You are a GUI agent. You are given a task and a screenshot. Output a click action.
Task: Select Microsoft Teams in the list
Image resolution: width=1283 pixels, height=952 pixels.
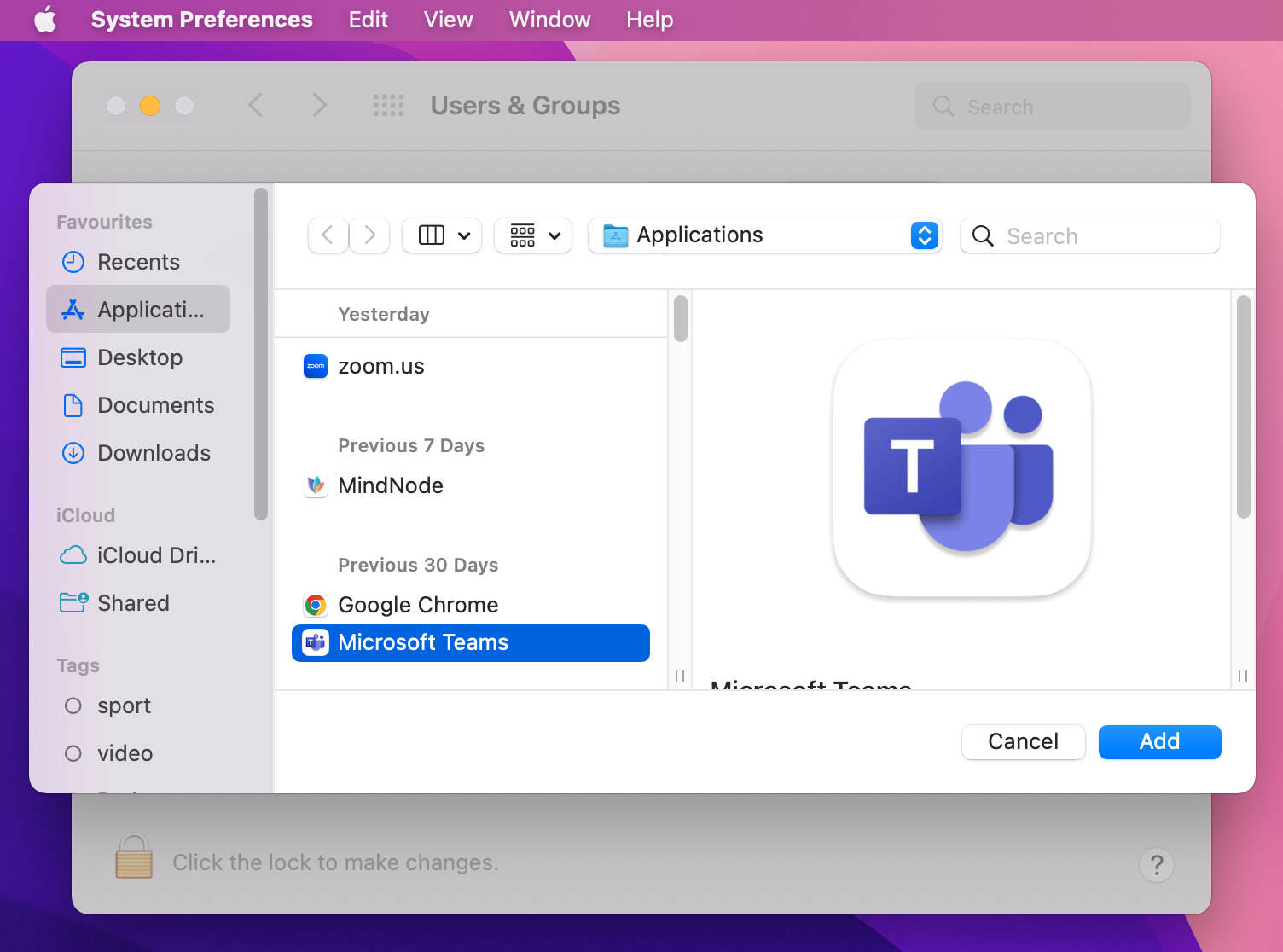point(471,642)
